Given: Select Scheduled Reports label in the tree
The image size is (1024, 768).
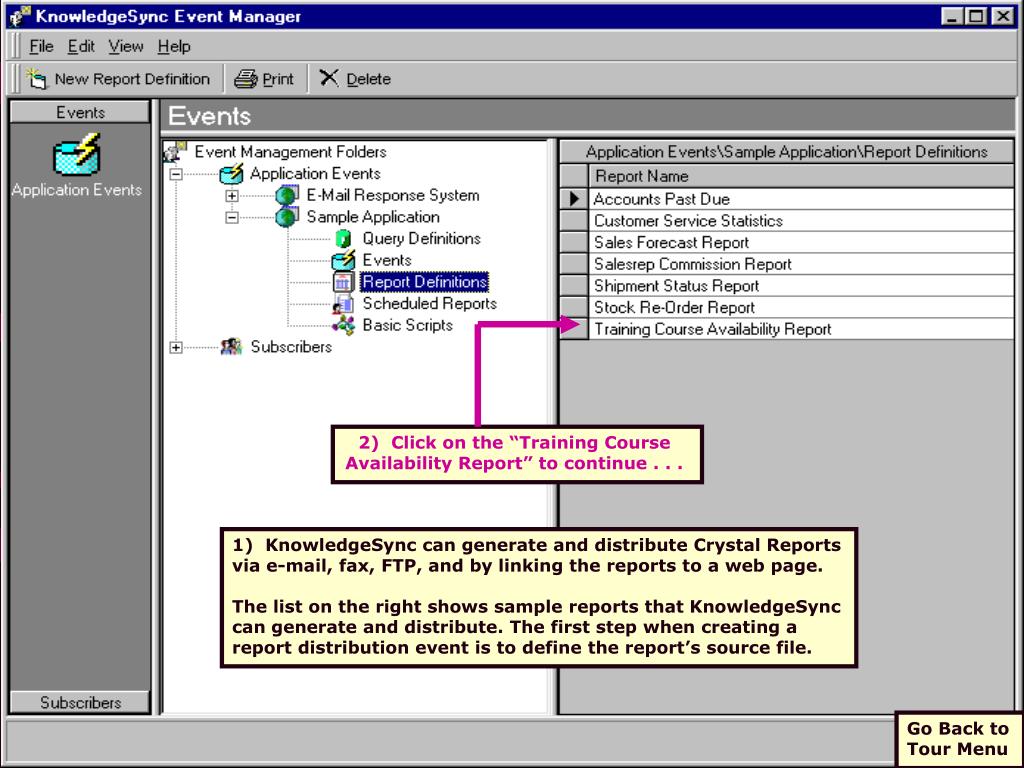Looking at the screenshot, I should pyautogui.click(x=430, y=303).
